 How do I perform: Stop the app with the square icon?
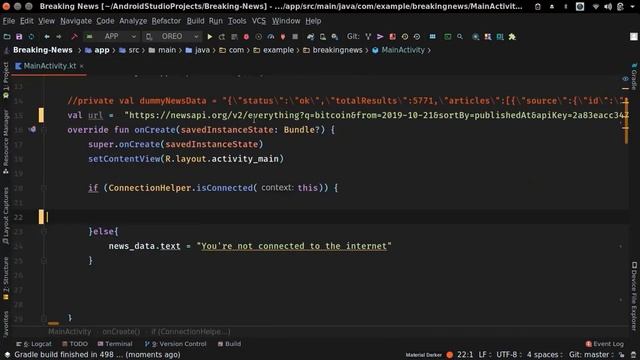[x=295, y=37]
